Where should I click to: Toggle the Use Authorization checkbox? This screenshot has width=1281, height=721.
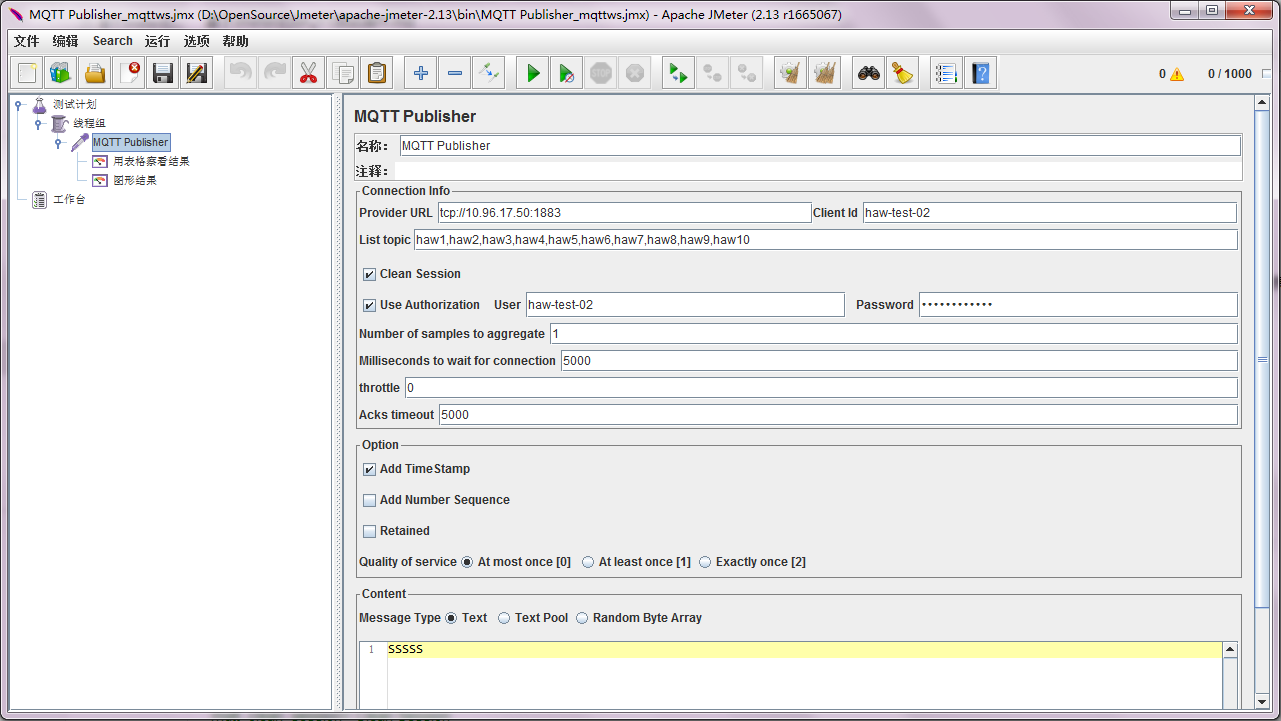[x=370, y=305]
